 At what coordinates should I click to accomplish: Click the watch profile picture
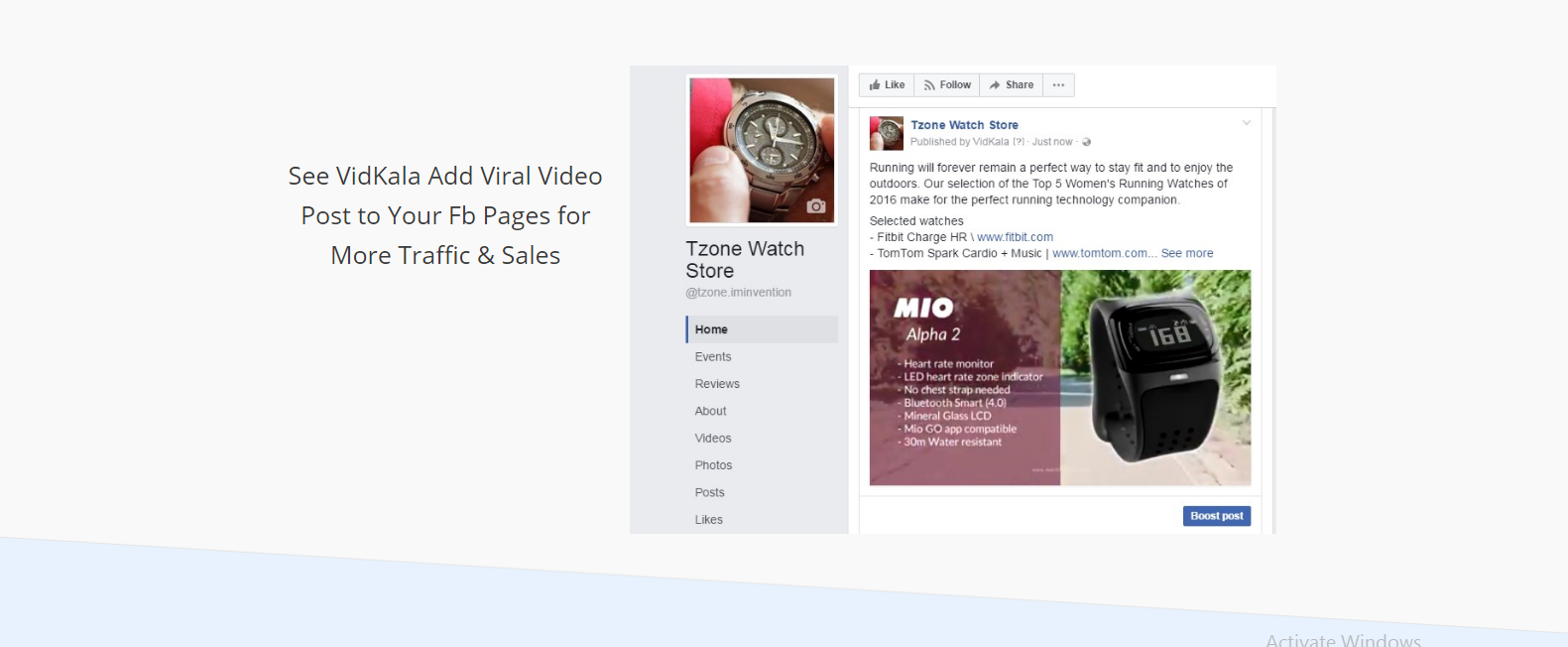(762, 150)
